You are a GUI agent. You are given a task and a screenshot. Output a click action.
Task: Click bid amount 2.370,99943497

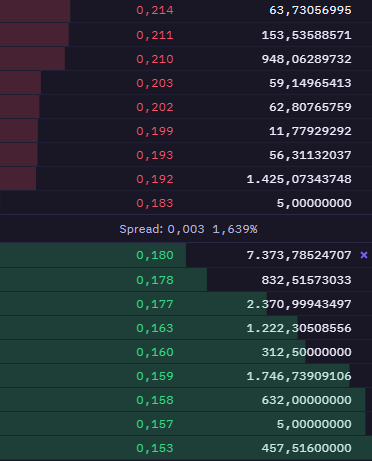pos(299,304)
